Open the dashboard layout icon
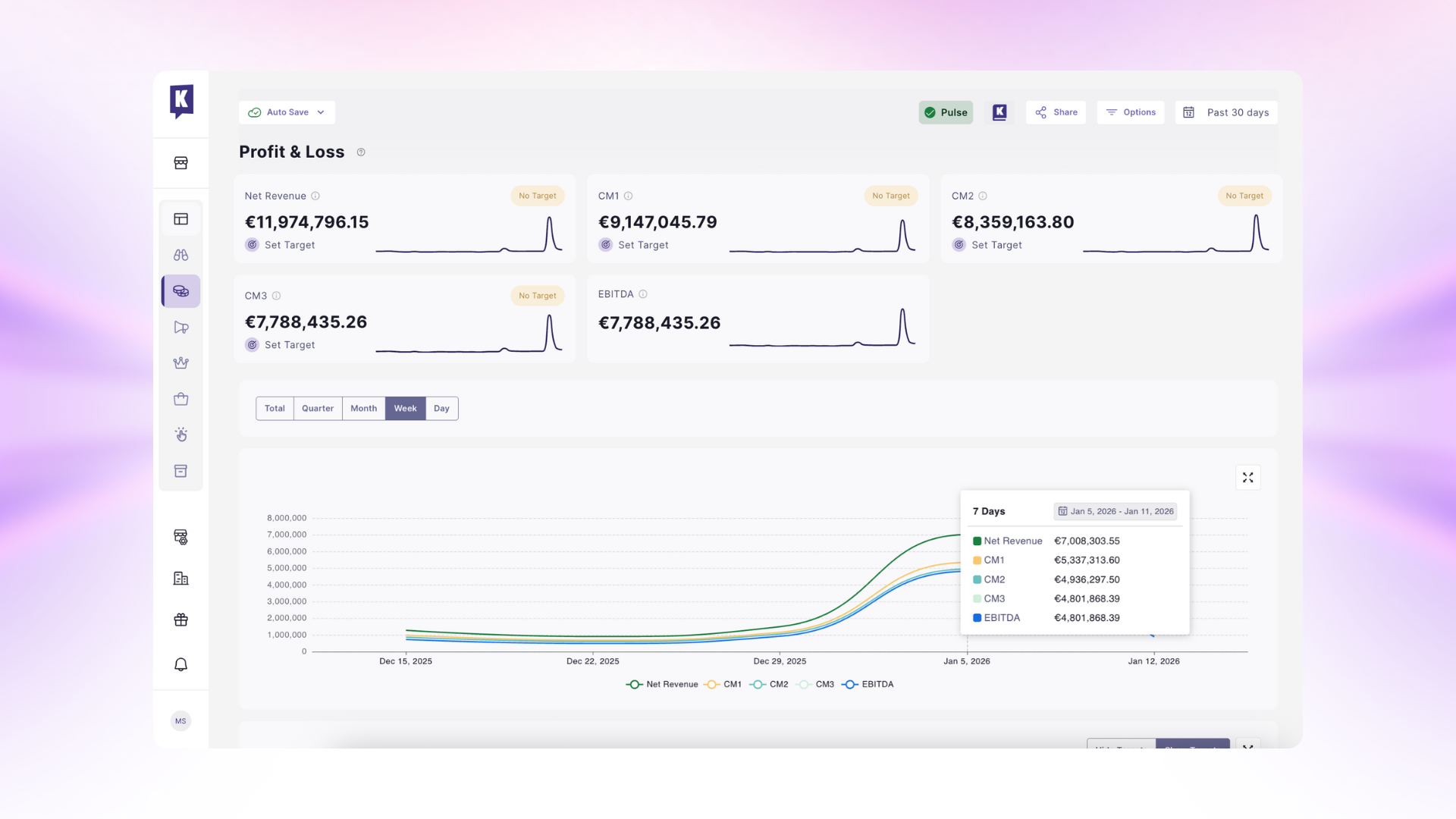This screenshot has width=1456, height=819. click(180, 219)
